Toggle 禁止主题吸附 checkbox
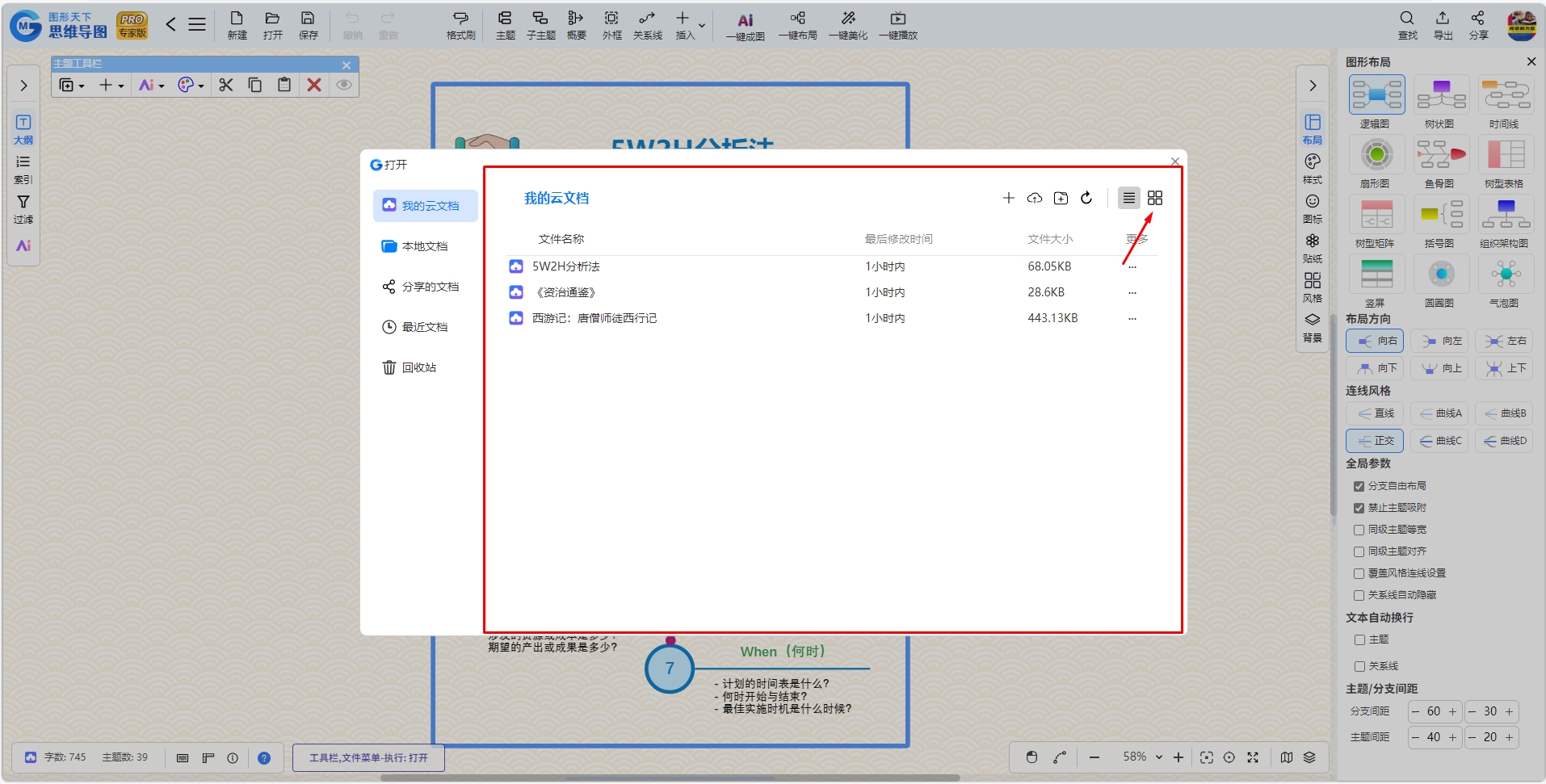1546x784 pixels. (x=1359, y=508)
